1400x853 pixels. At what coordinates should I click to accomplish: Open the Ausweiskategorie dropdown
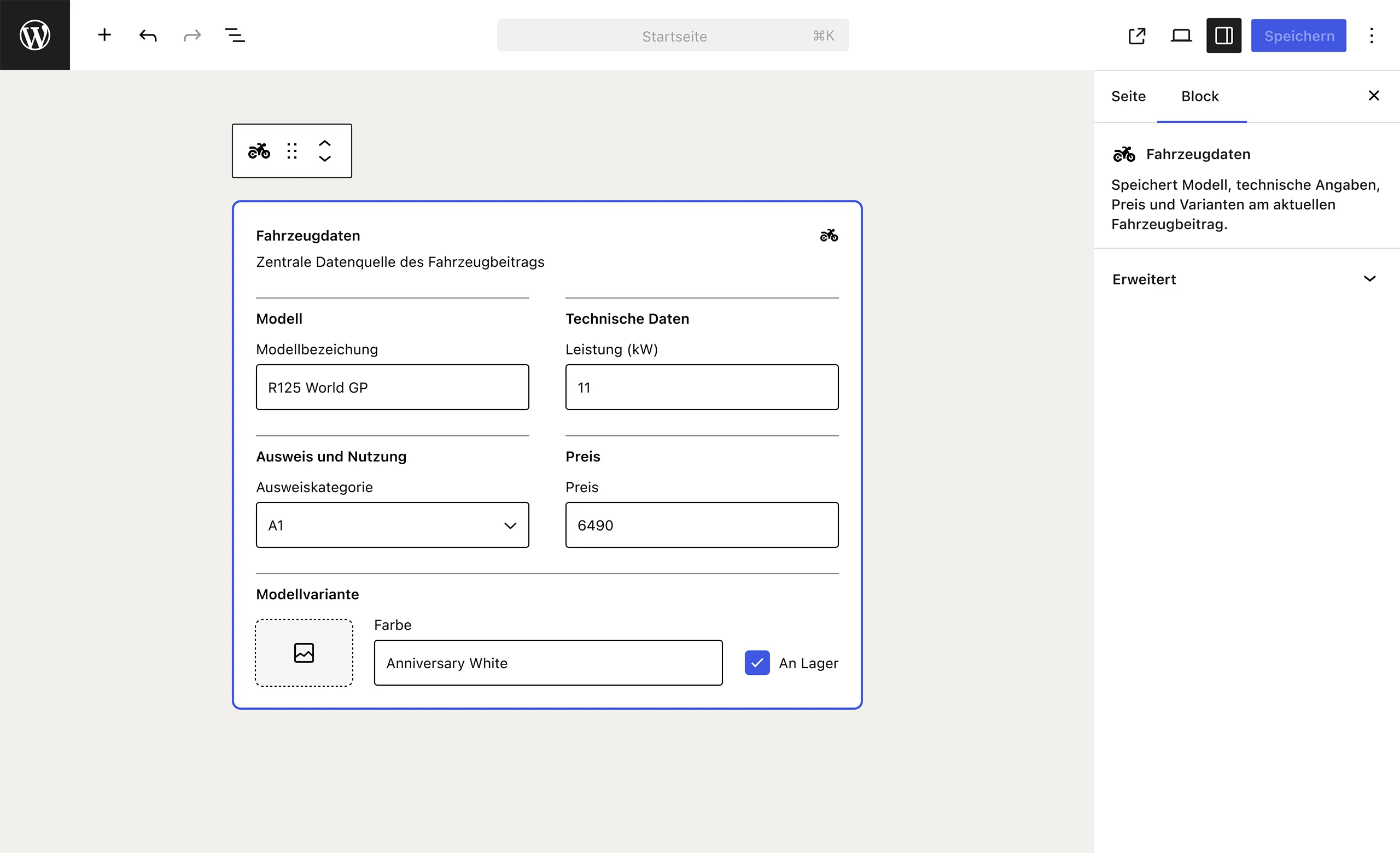(x=393, y=525)
